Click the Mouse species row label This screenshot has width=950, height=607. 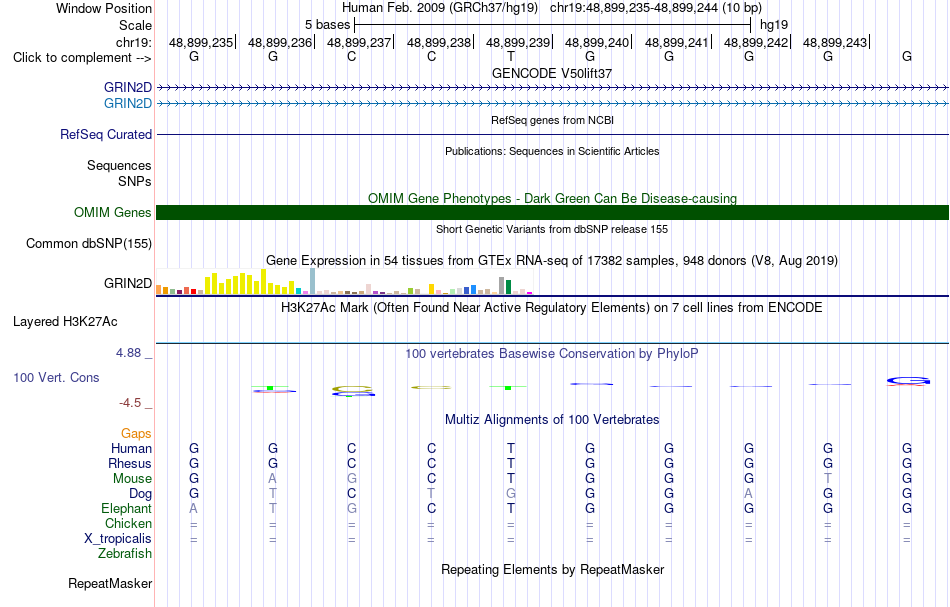(132, 479)
